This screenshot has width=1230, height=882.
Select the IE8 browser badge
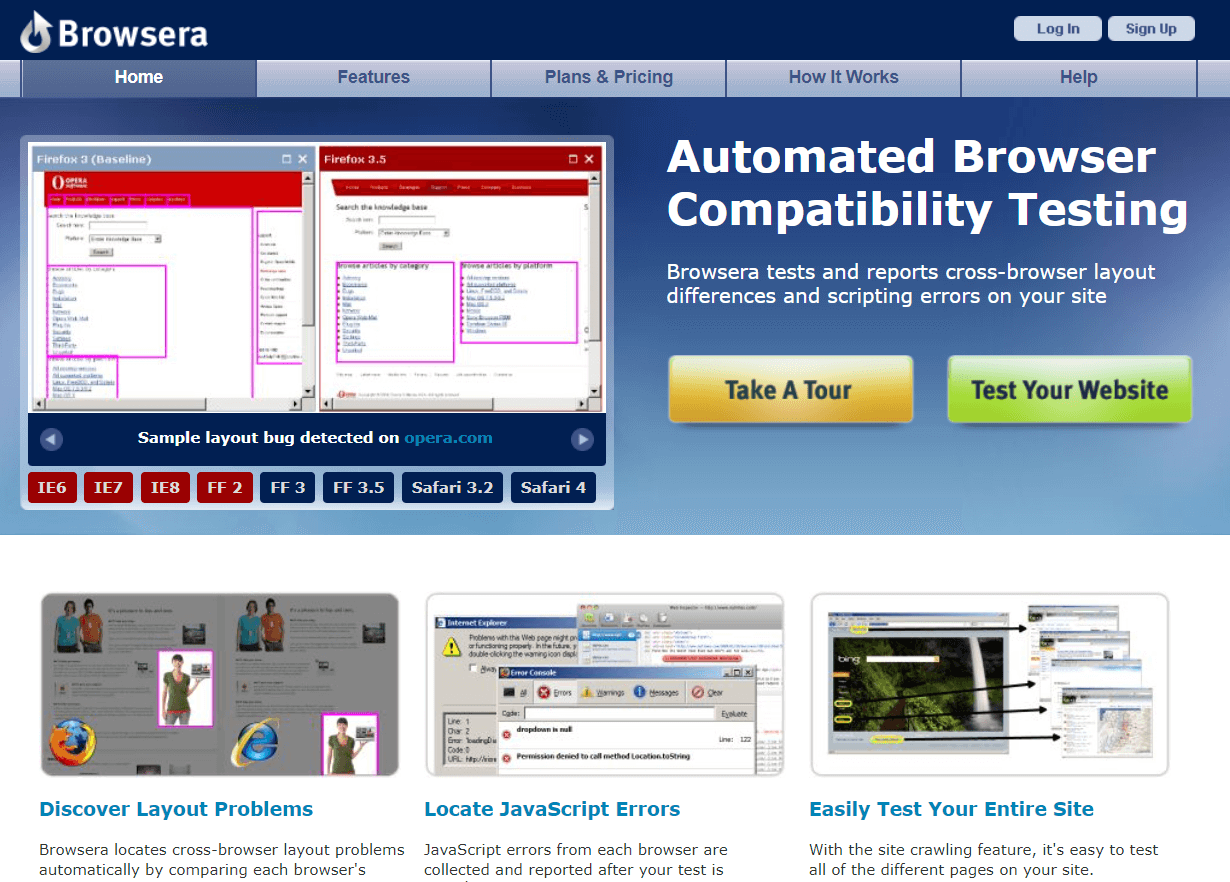click(x=165, y=487)
